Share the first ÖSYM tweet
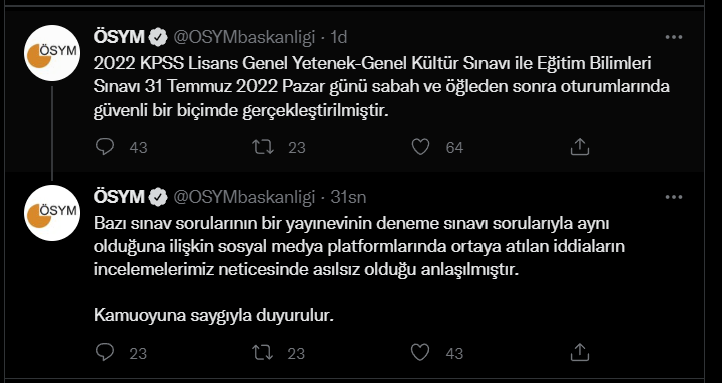Screen dimensions: 722x383 pos(580,147)
